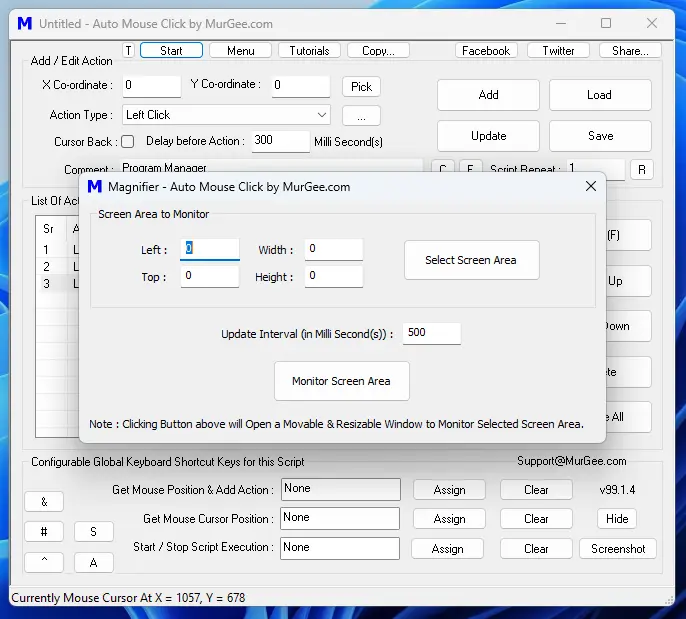This screenshot has width=686, height=619.
Task: Click the mouse cursor position status text
Action: 129,598
